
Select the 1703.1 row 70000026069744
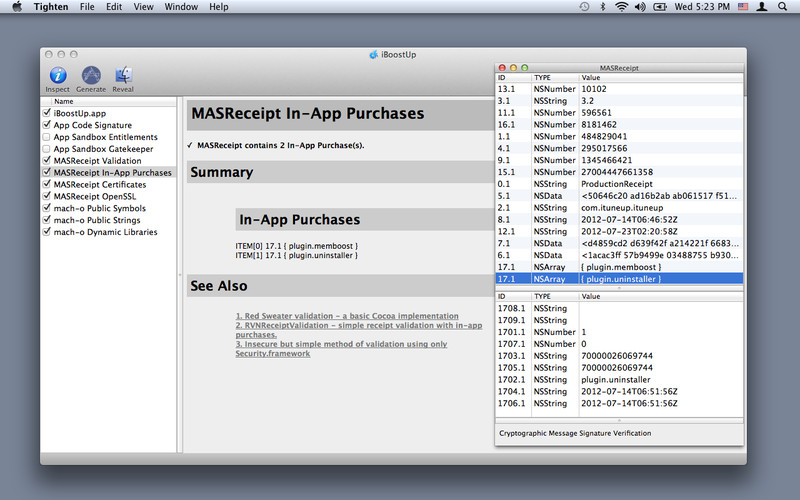619,356
